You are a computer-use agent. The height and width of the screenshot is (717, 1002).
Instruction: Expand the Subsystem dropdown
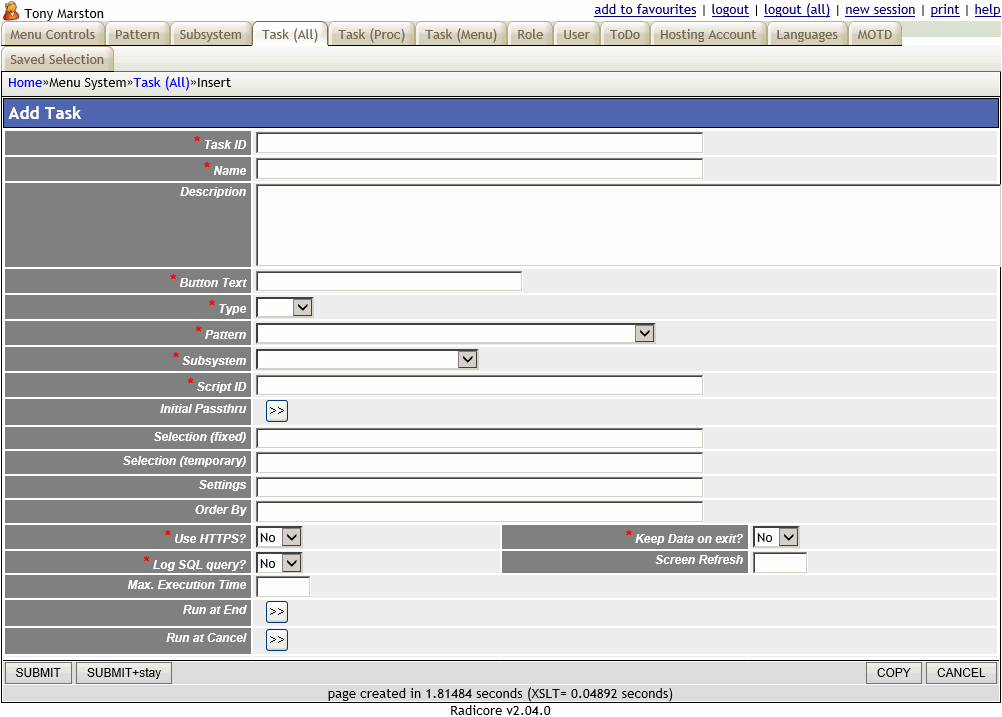(367, 360)
